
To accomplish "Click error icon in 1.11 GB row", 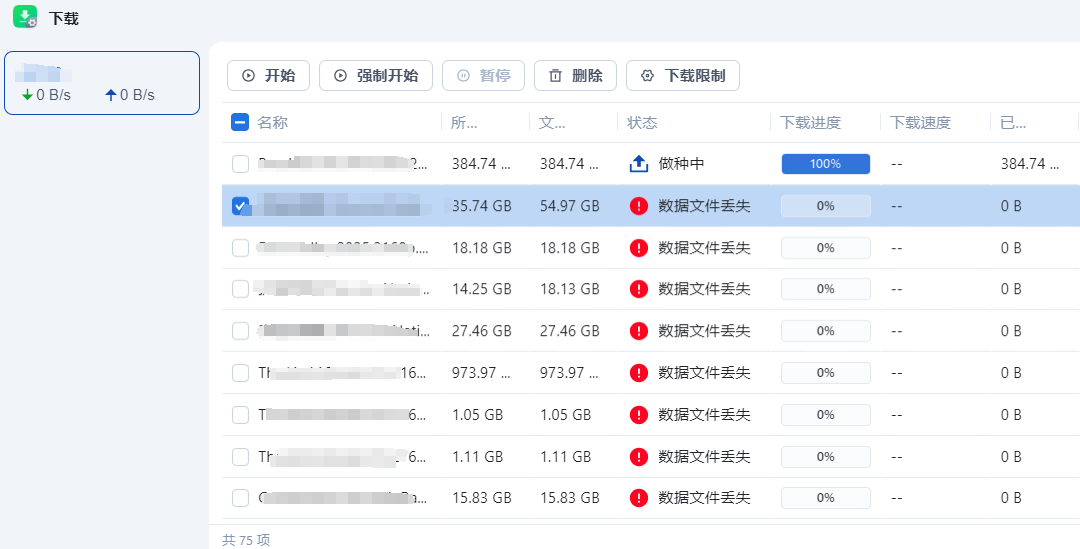I will 639,457.
